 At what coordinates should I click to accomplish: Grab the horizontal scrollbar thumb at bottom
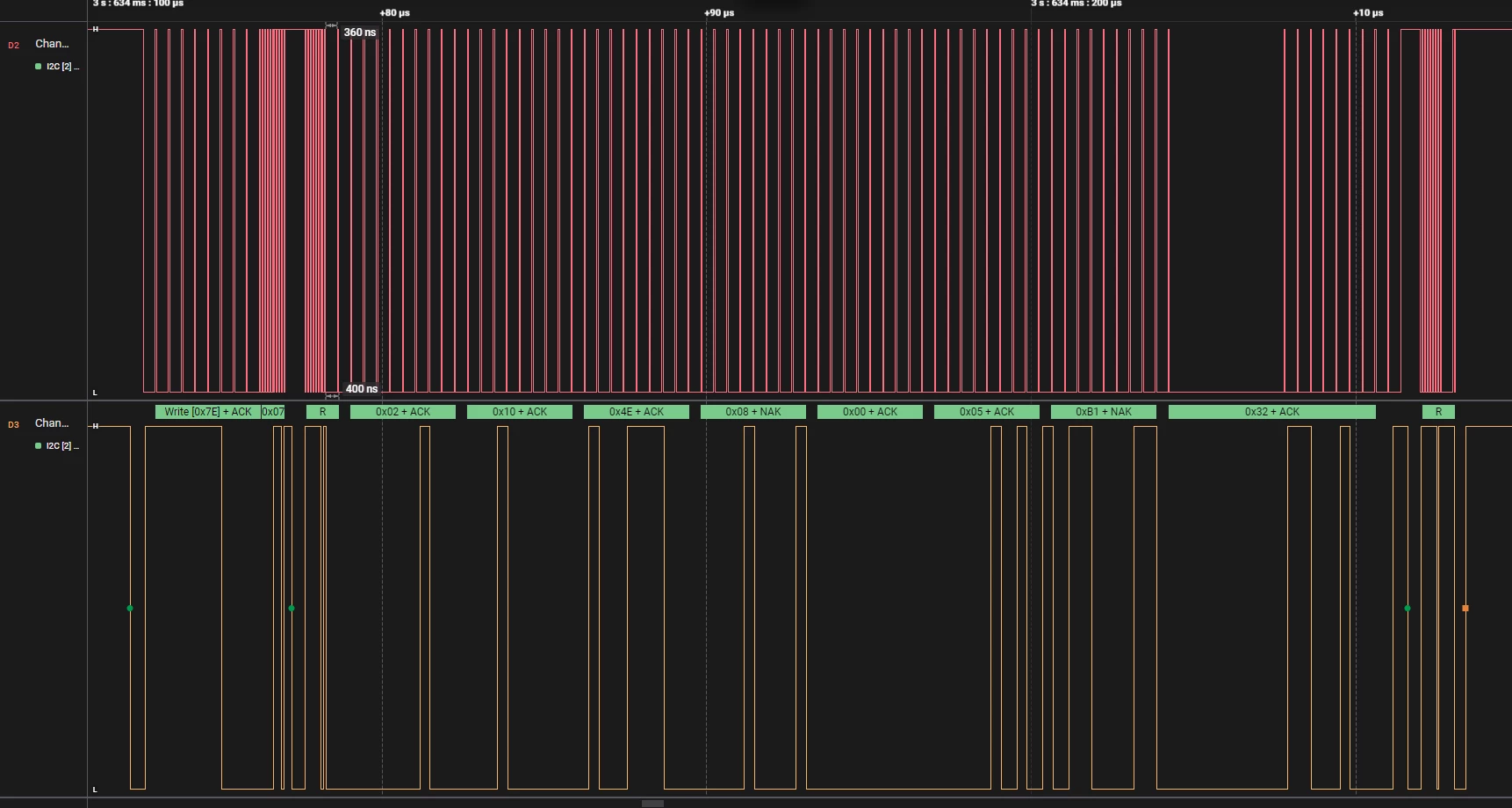point(652,804)
